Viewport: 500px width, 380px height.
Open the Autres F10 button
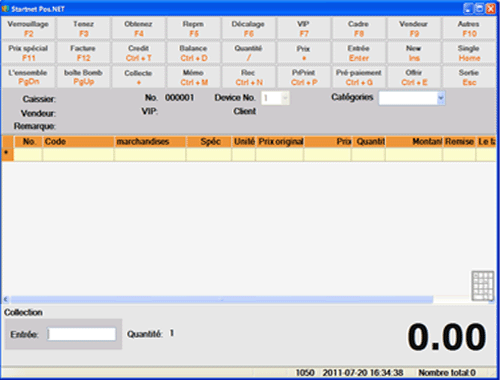click(469, 28)
